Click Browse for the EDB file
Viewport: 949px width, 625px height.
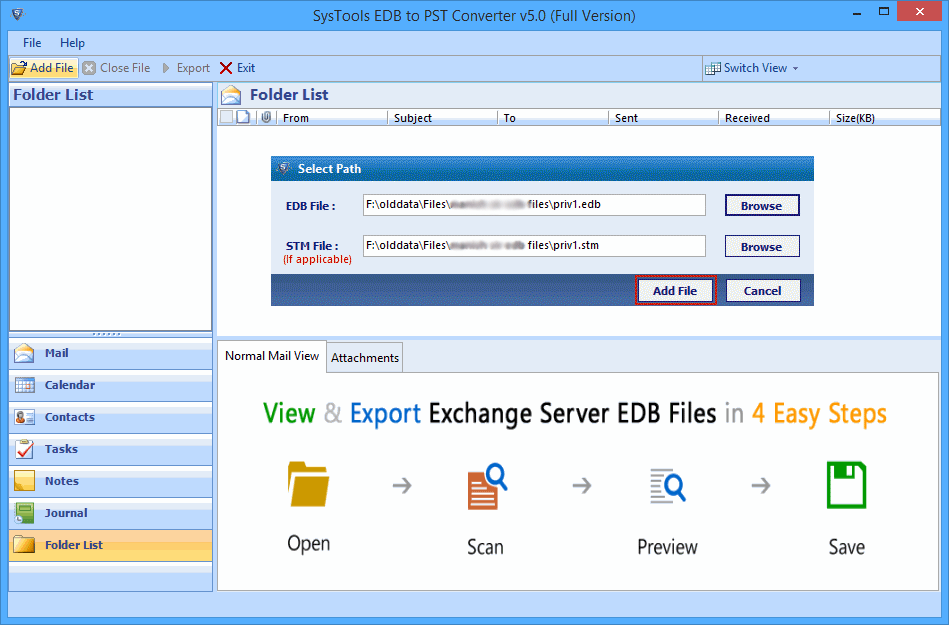click(x=762, y=205)
